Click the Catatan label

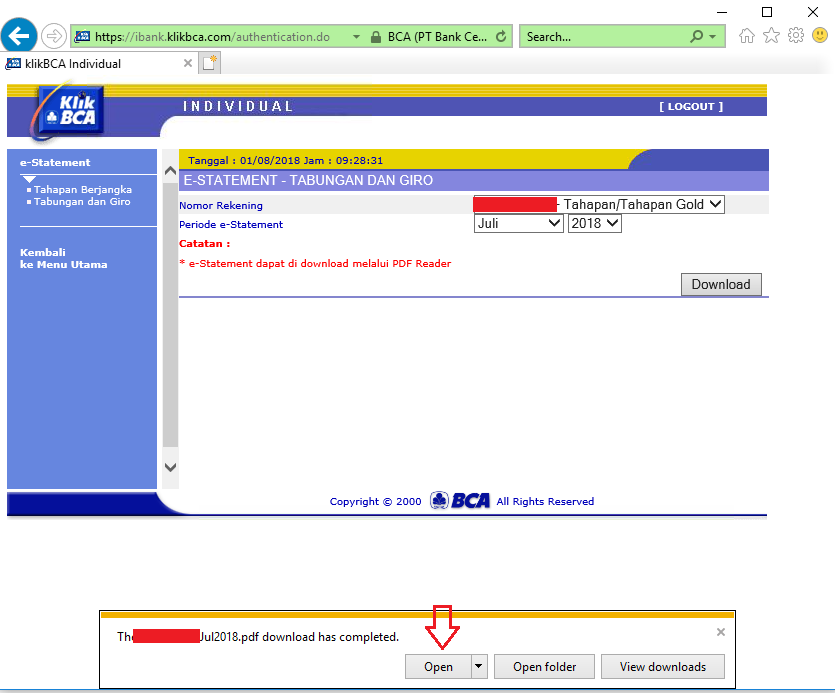tap(204, 244)
